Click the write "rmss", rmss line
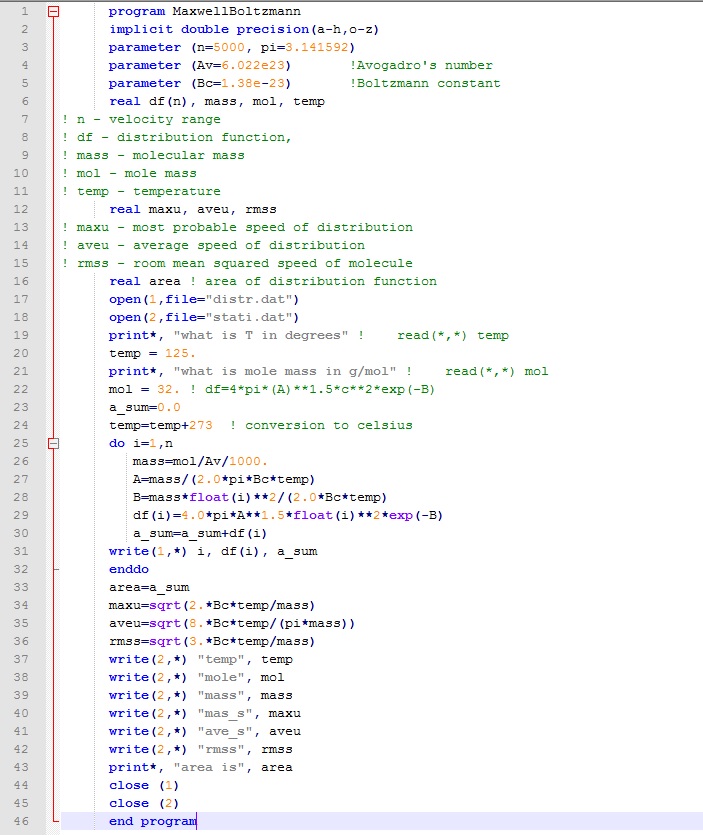Viewport: 703px width, 835px height. pyautogui.click(x=201, y=749)
